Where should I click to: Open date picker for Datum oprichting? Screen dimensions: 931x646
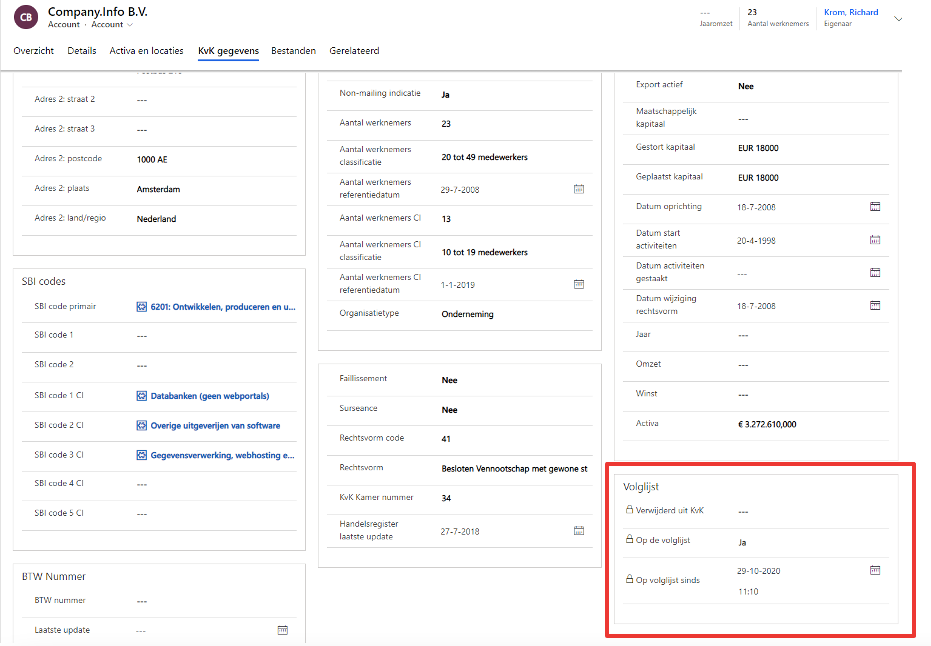(x=874, y=207)
